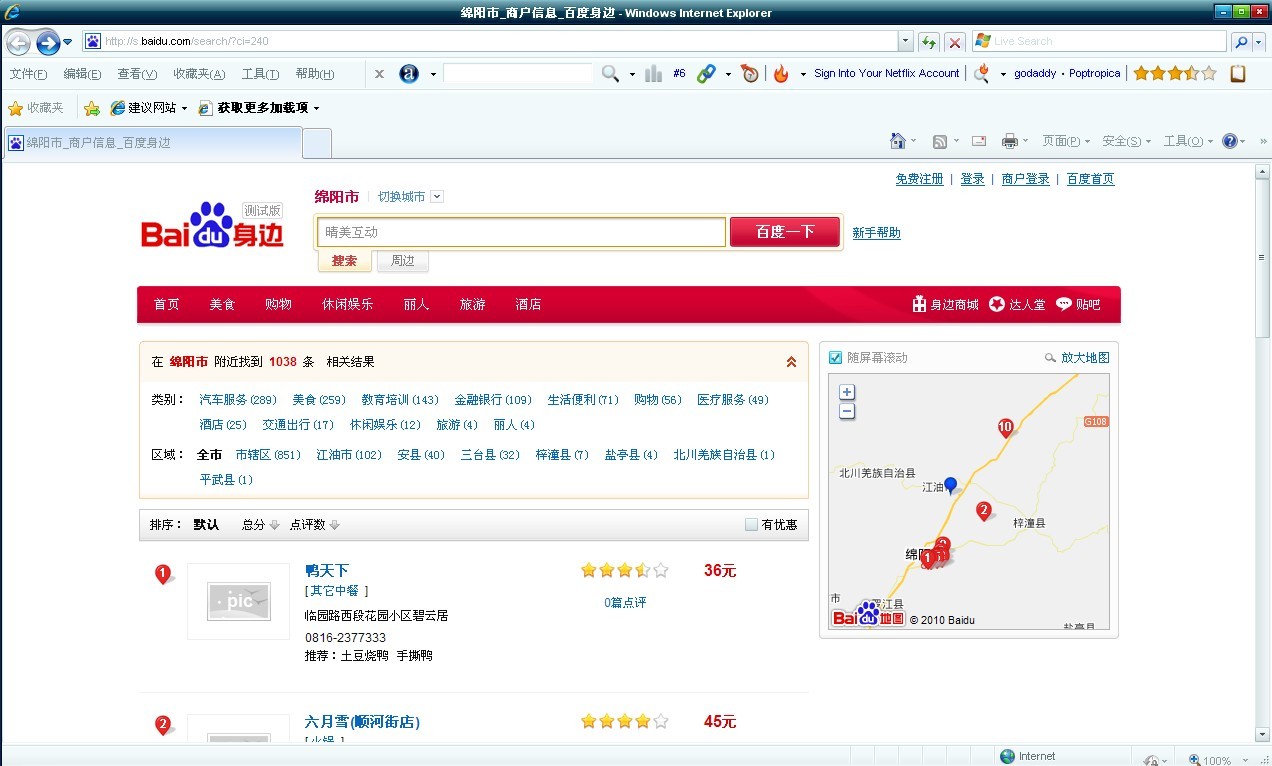Viewport: 1272px width, 766px height.
Task: Click the Alexa toolbar 'a' icon
Action: (409, 73)
